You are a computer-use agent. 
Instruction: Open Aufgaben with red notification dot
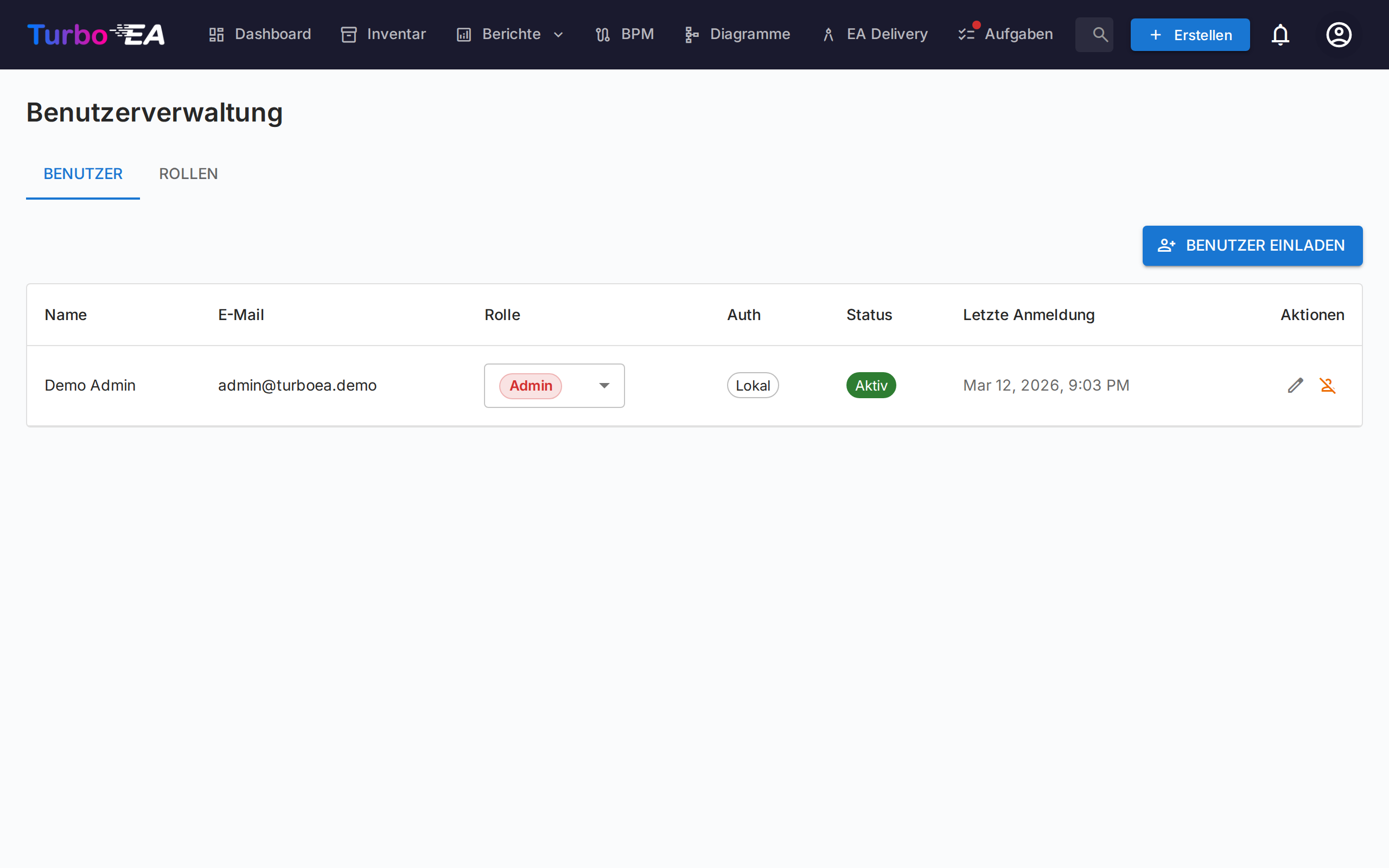pyautogui.click(x=1005, y=34)
